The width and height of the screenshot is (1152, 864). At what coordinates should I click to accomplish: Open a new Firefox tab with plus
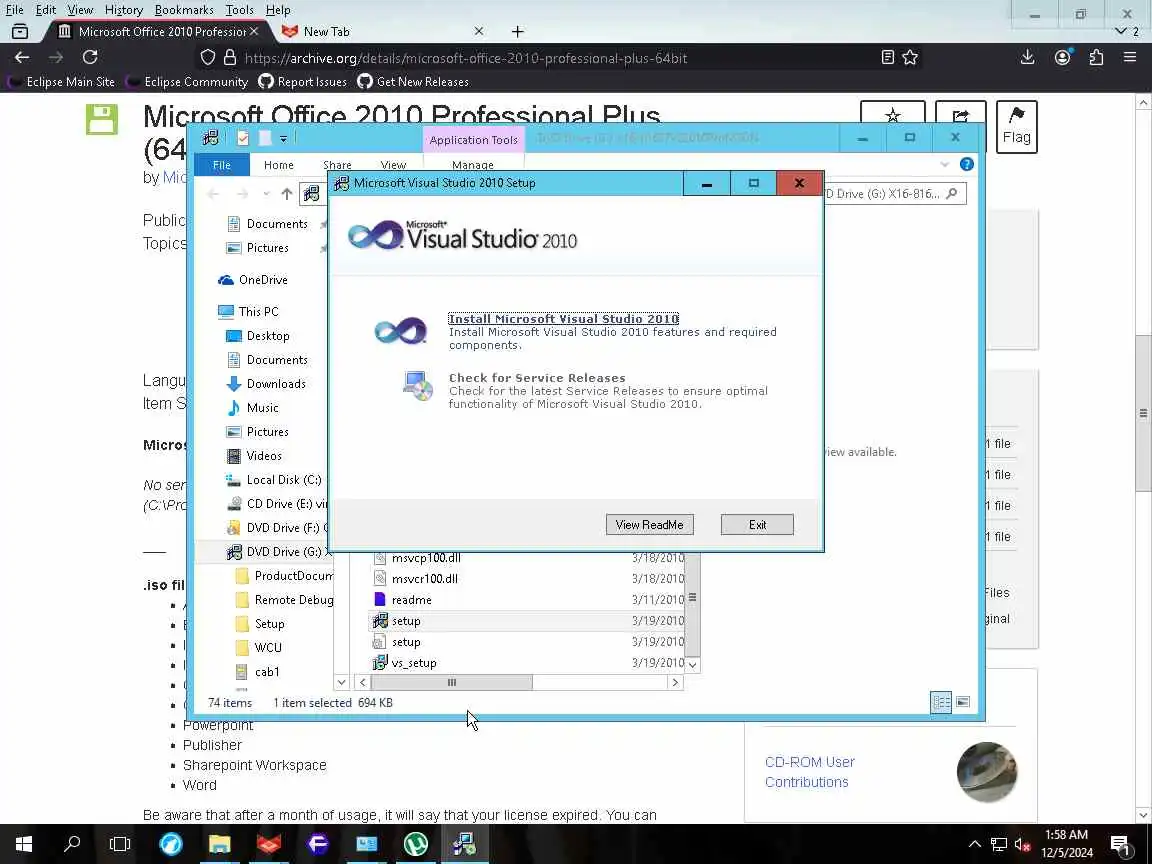point(518,32)
